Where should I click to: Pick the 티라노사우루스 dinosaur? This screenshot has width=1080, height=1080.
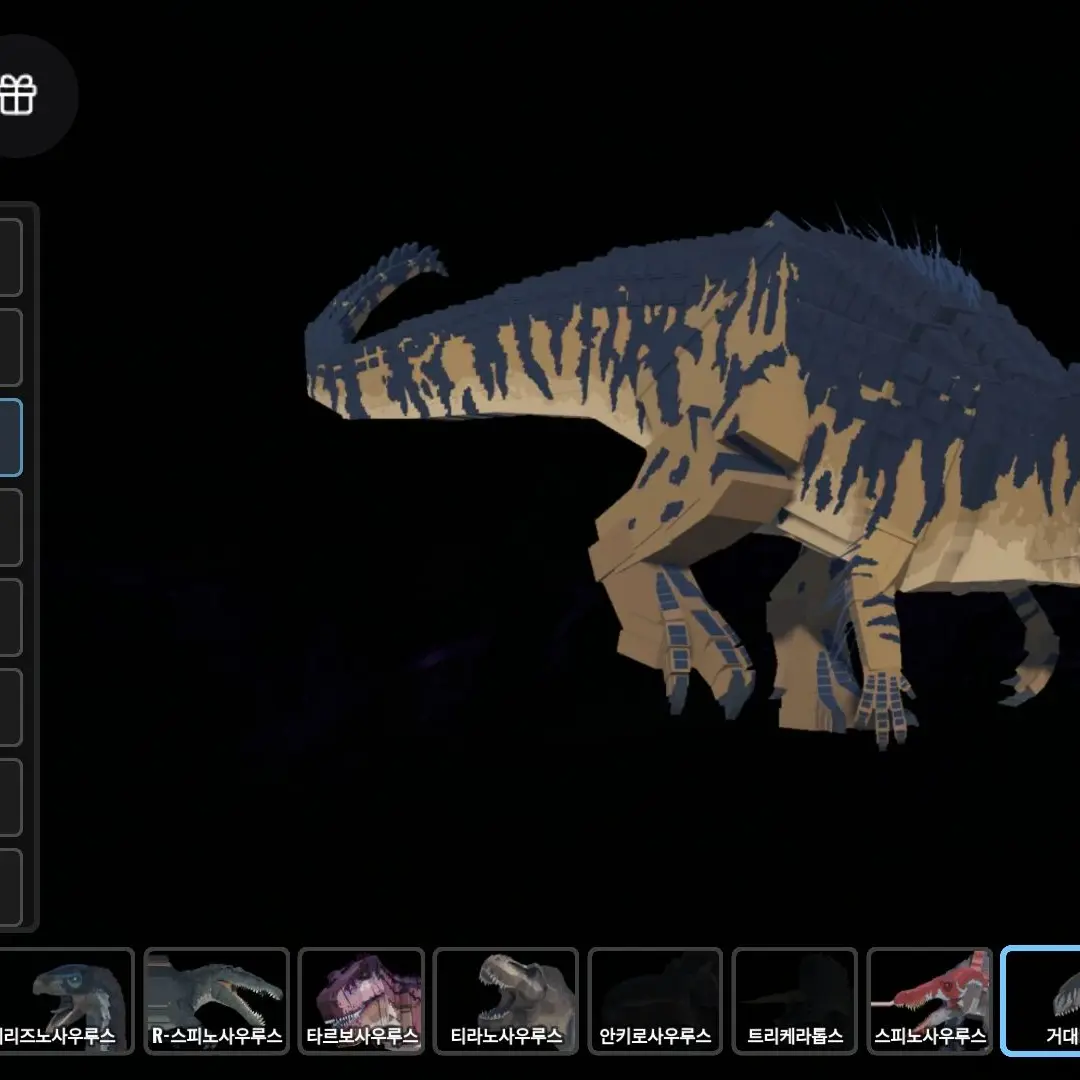tap(506, 1000)
